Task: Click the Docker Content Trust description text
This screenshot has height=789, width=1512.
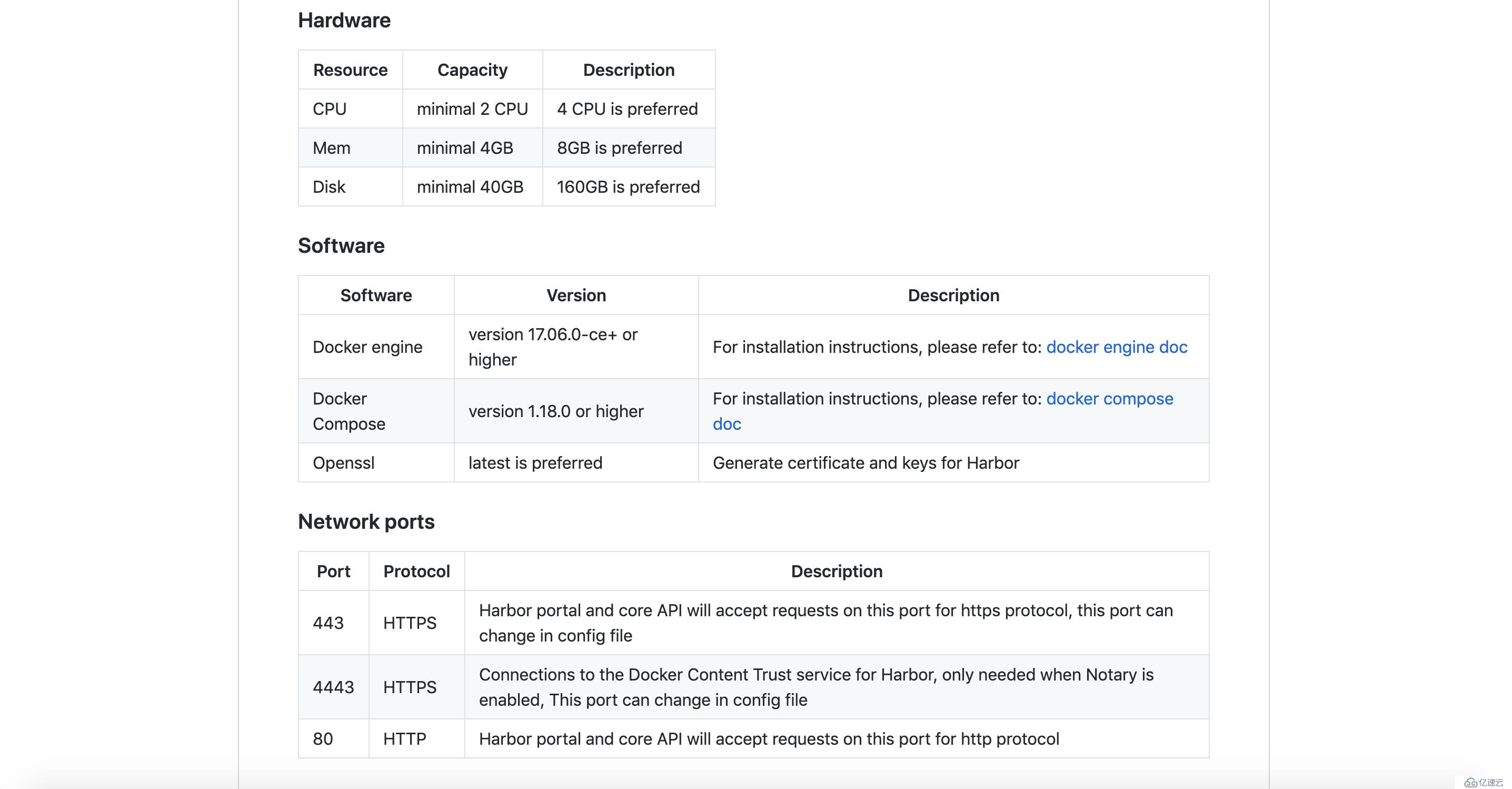Action: pos(817,687)
